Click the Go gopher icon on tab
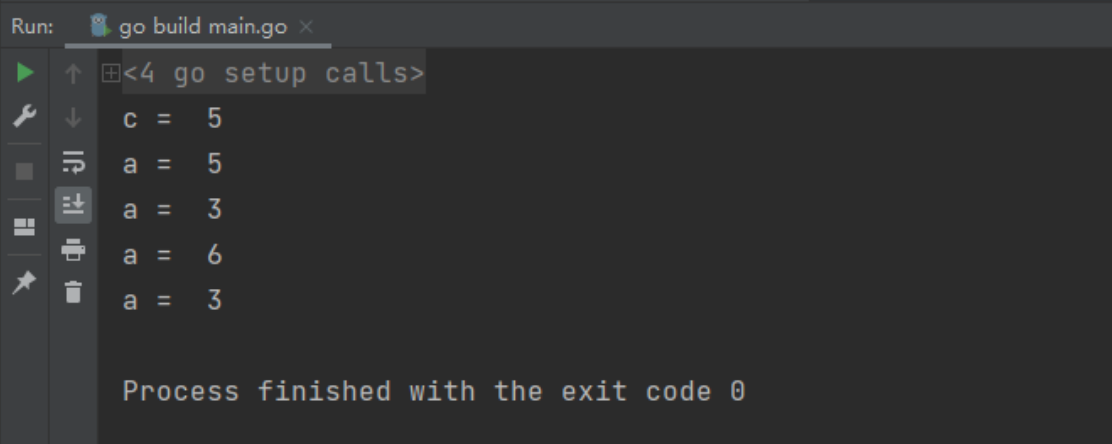 point(100,26)
